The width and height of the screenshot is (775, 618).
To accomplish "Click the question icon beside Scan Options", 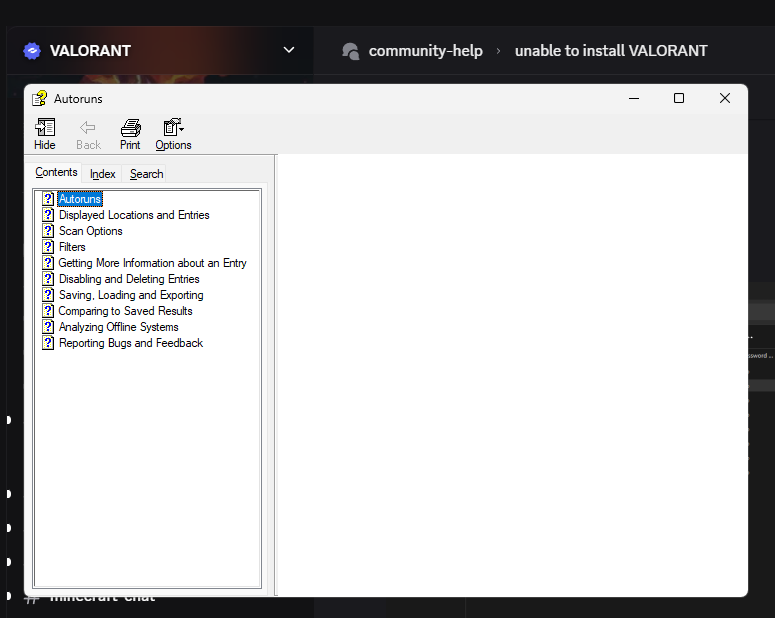I will click(x=48, y=231).
